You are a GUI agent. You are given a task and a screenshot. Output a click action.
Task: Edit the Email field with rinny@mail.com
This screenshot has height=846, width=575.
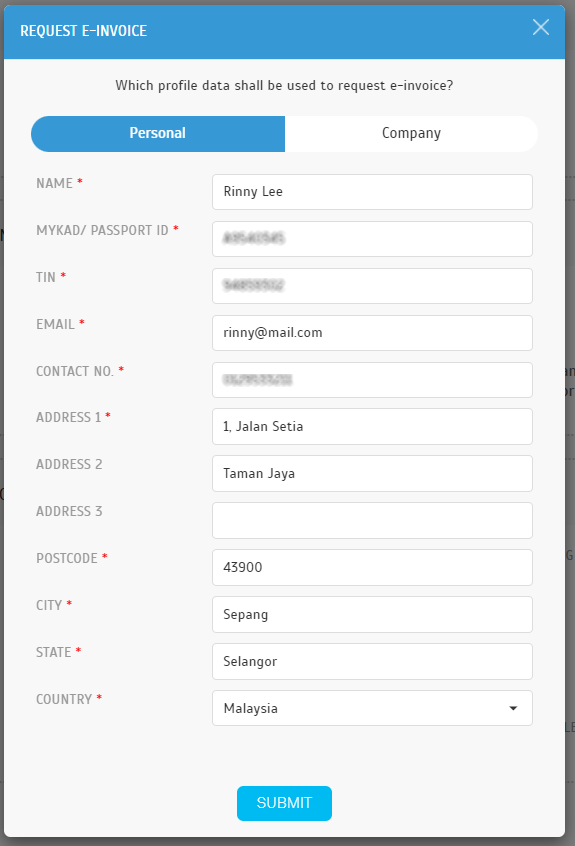[372, 332]
